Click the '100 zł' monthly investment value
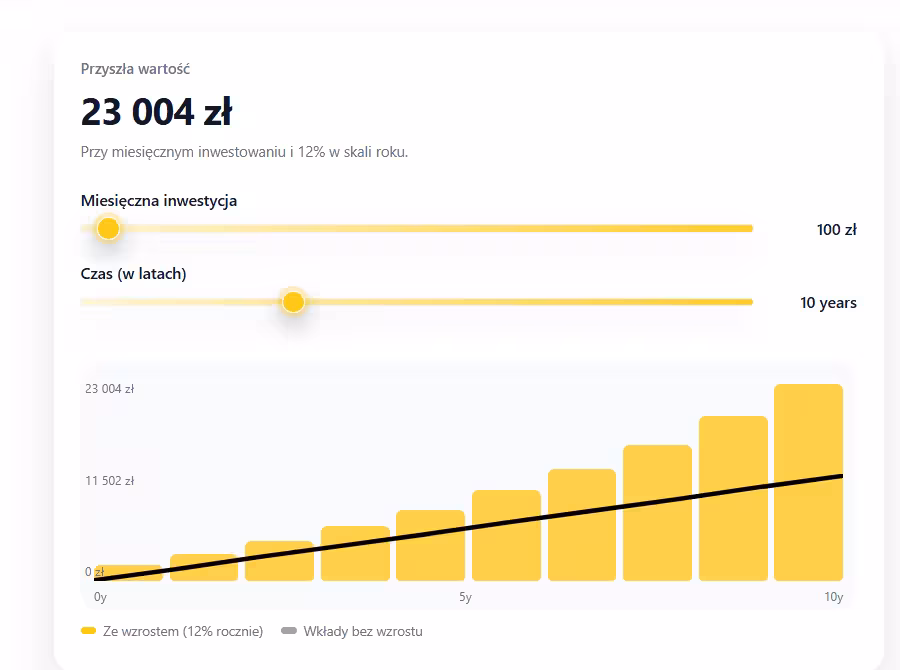The image size is (900, 670). (836, 230)
